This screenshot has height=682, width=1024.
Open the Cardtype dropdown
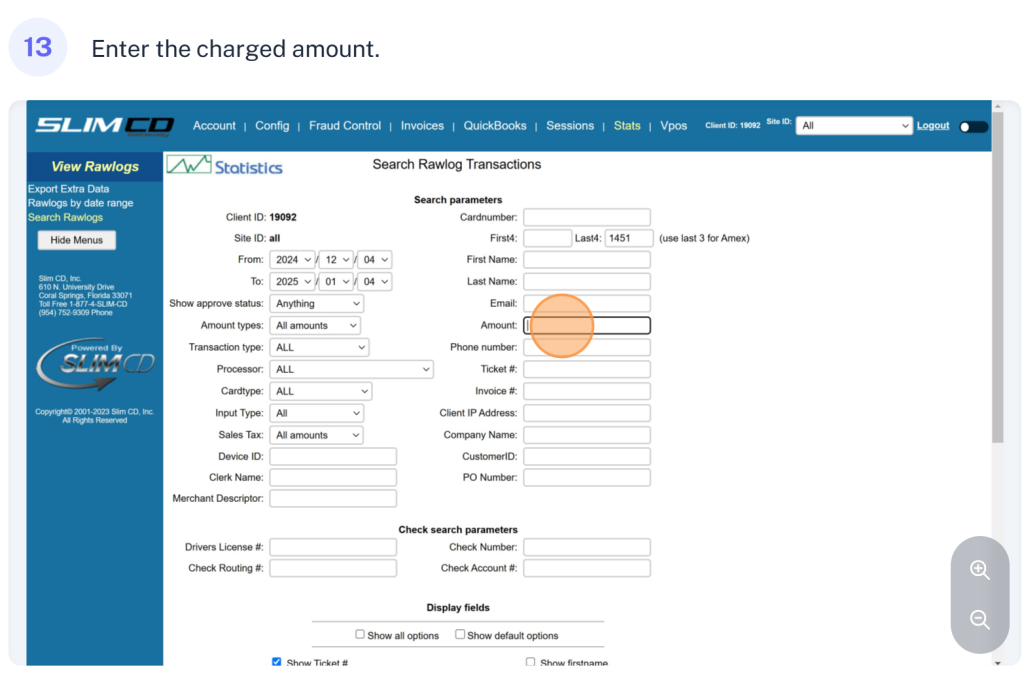point(320,391)
